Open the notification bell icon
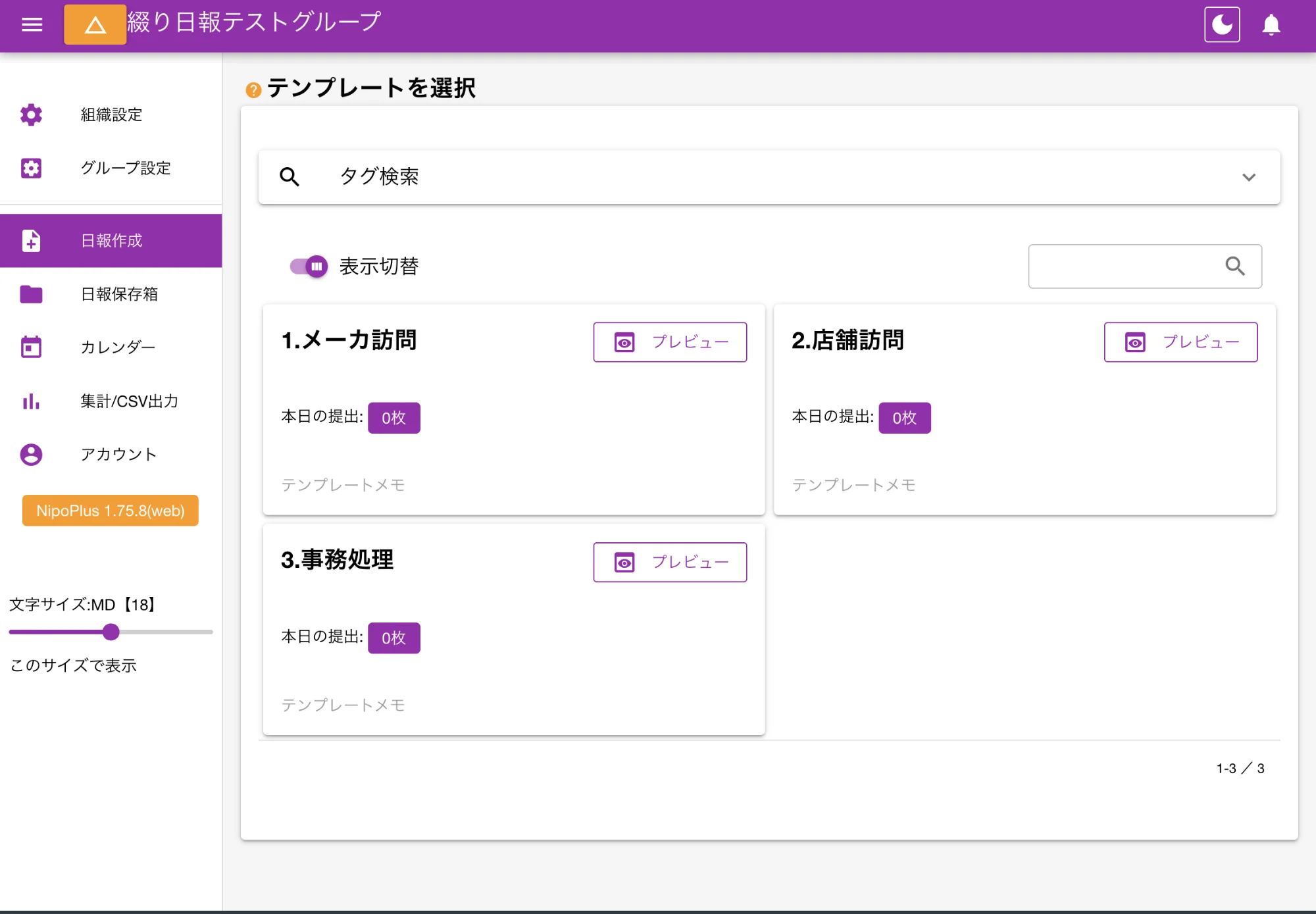1316x914 pixels. coord(1271,24)
